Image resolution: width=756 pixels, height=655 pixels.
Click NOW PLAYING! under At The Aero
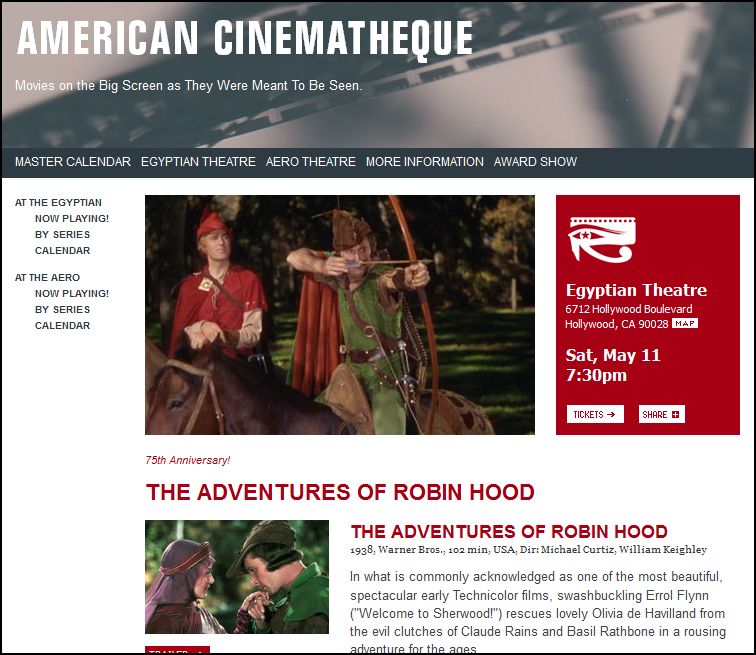coord(72,294)
